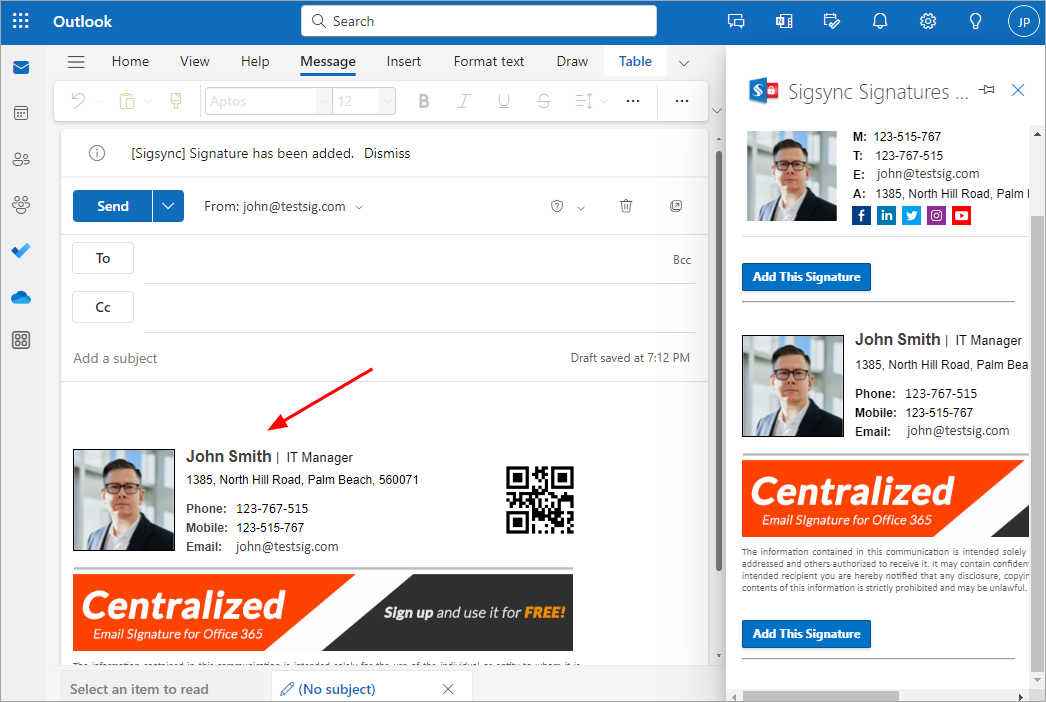The height and width of the screenshot is (702, 1046).
Task: Open the From address dropdown
Action: (x=359, y=207)
